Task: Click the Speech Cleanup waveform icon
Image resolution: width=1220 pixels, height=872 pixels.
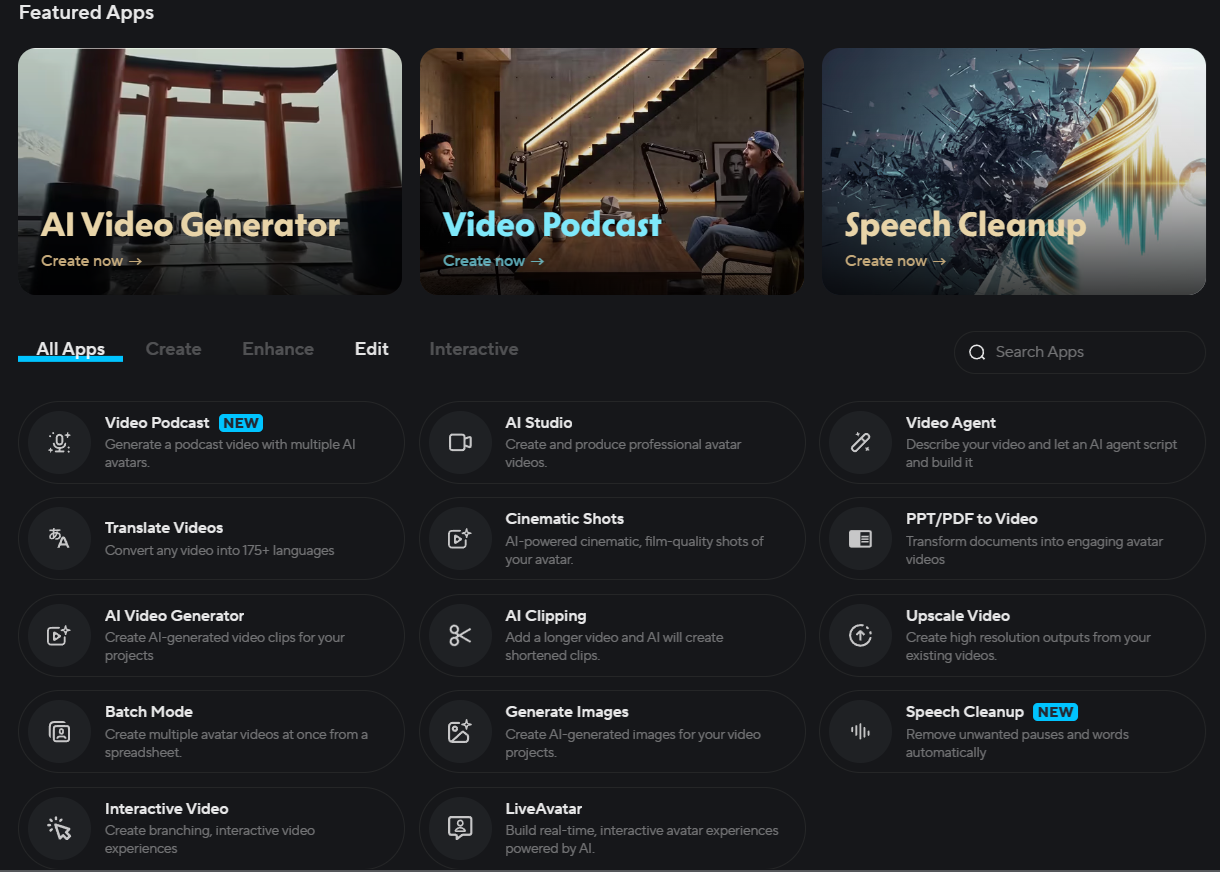Action: click(861, 732)
